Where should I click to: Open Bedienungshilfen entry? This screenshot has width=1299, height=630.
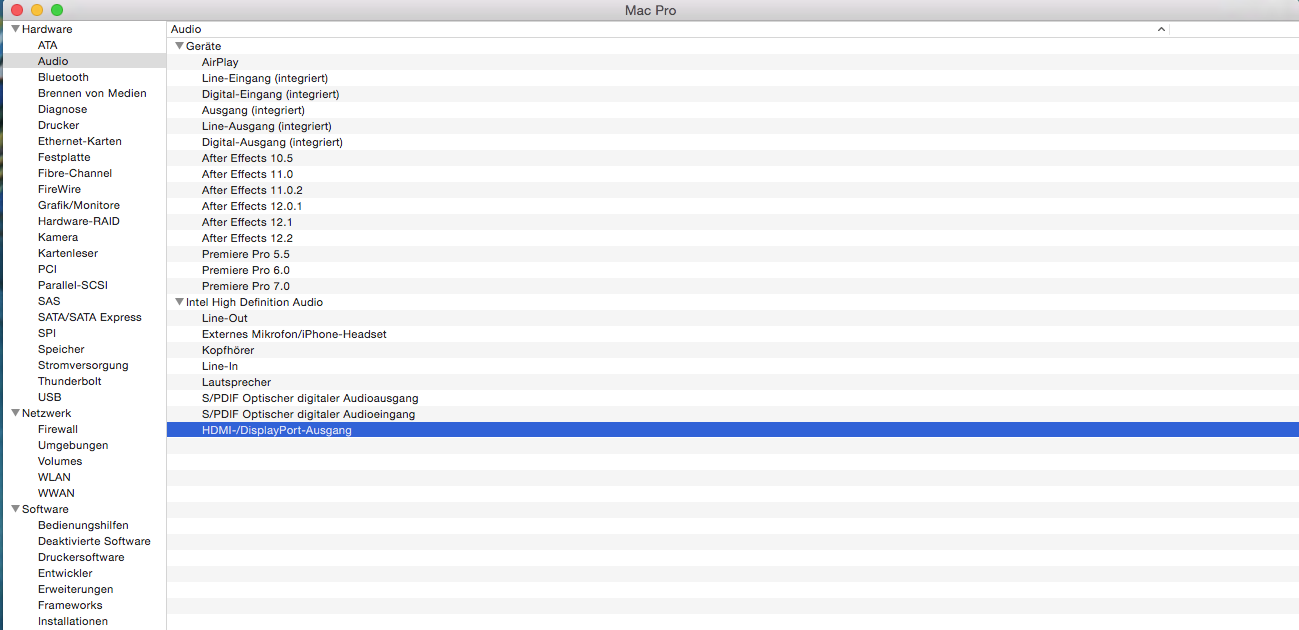pyautogui.click(x=83, y=525)
